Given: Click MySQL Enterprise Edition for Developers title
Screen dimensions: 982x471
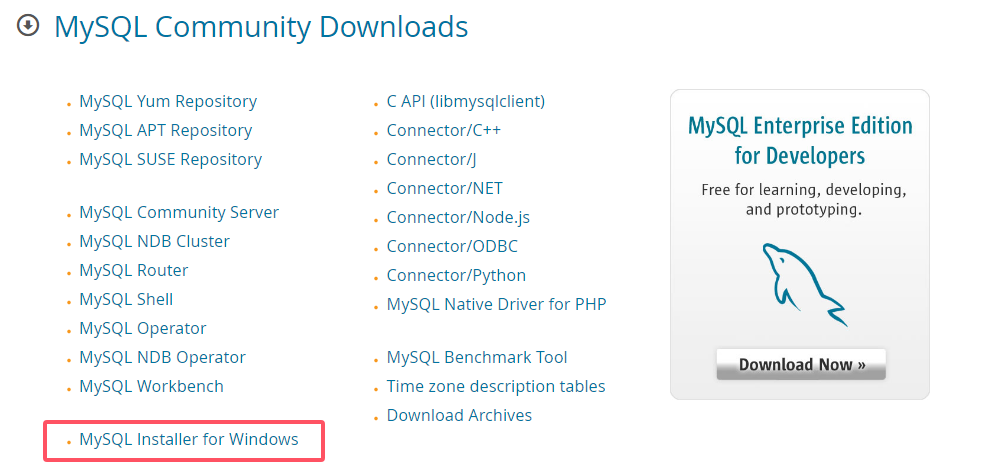Looking at the screenshot, I should click(x=800, y=140).
